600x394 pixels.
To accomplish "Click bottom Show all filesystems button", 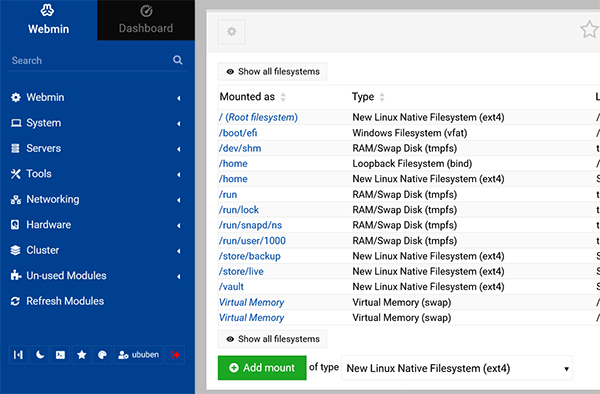I will pos(272,339).
